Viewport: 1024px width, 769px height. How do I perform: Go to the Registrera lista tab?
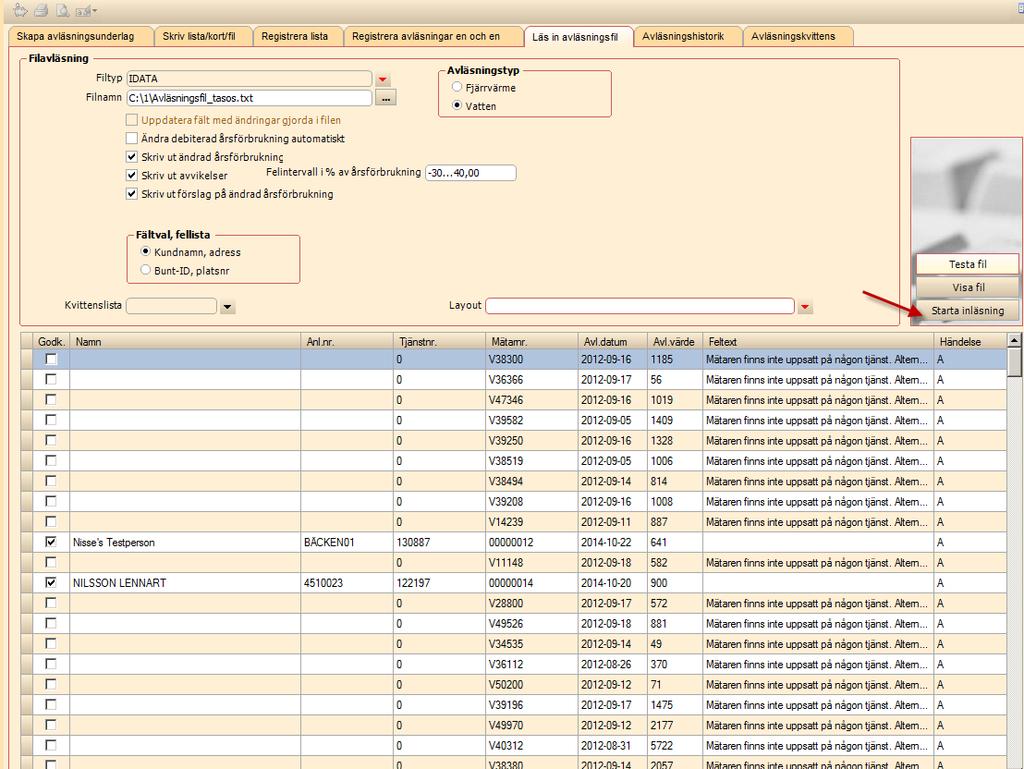295,37
